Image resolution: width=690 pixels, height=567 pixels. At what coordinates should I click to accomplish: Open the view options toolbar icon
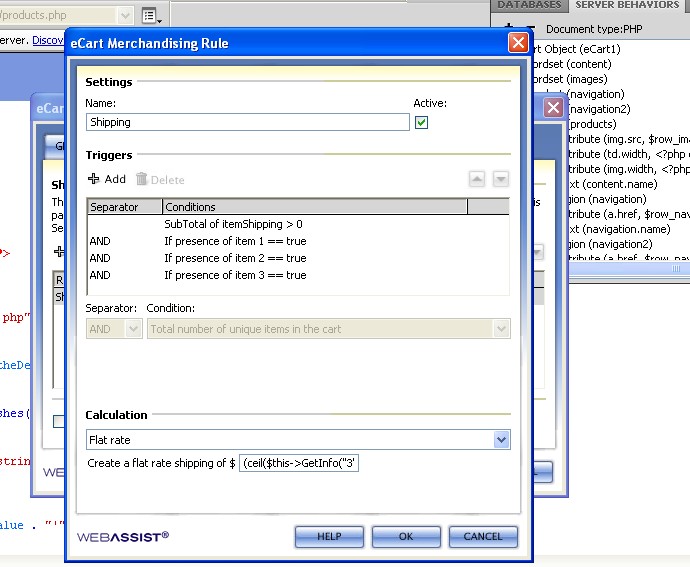coord(152,16)
